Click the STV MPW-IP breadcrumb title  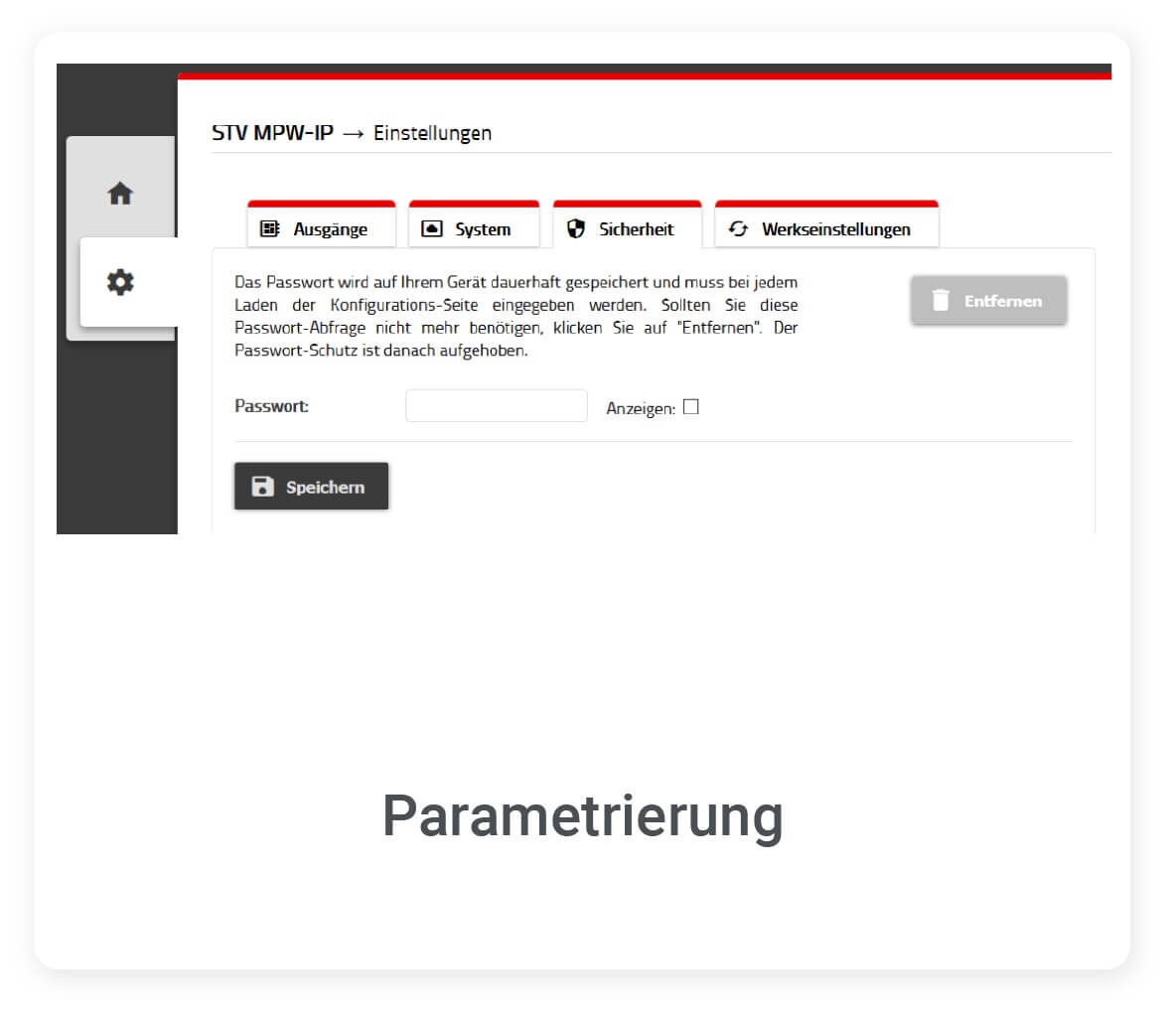[x=272, y=133]
